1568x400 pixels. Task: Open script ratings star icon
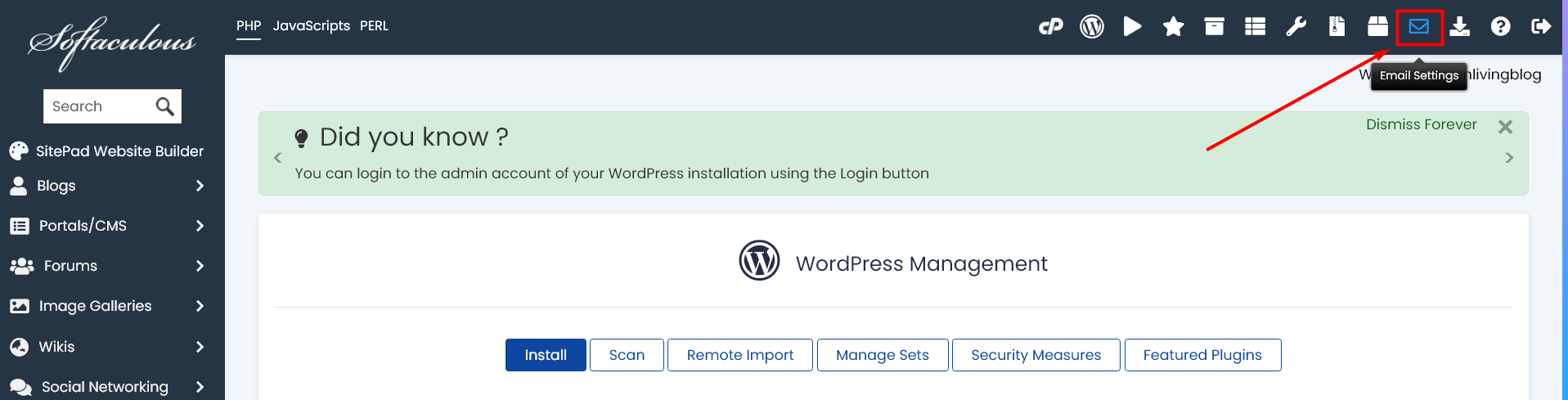1174,27
